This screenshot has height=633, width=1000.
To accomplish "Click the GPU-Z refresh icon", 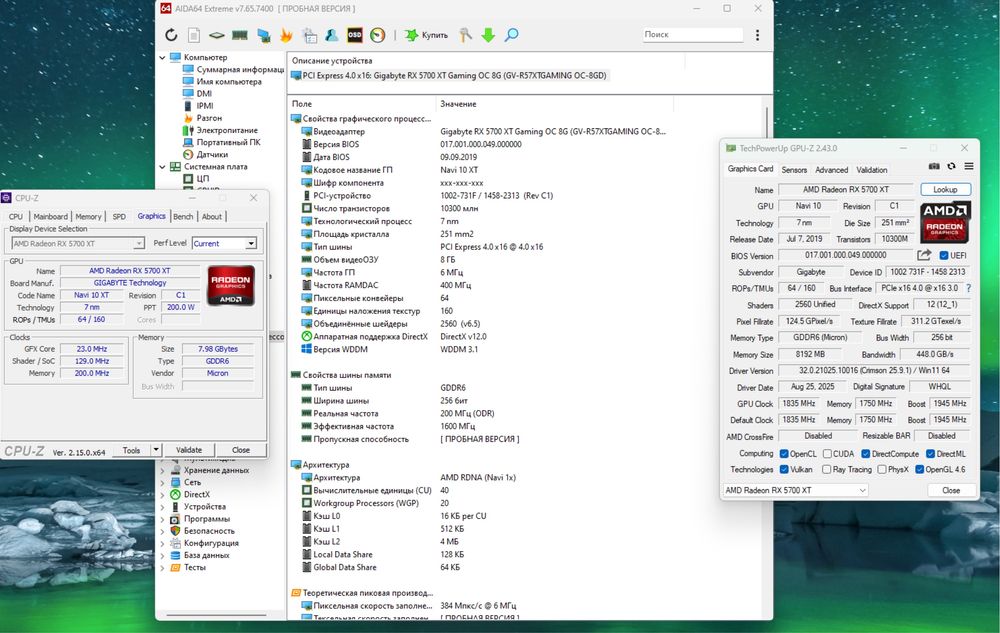I will click(x=952, y=166).
